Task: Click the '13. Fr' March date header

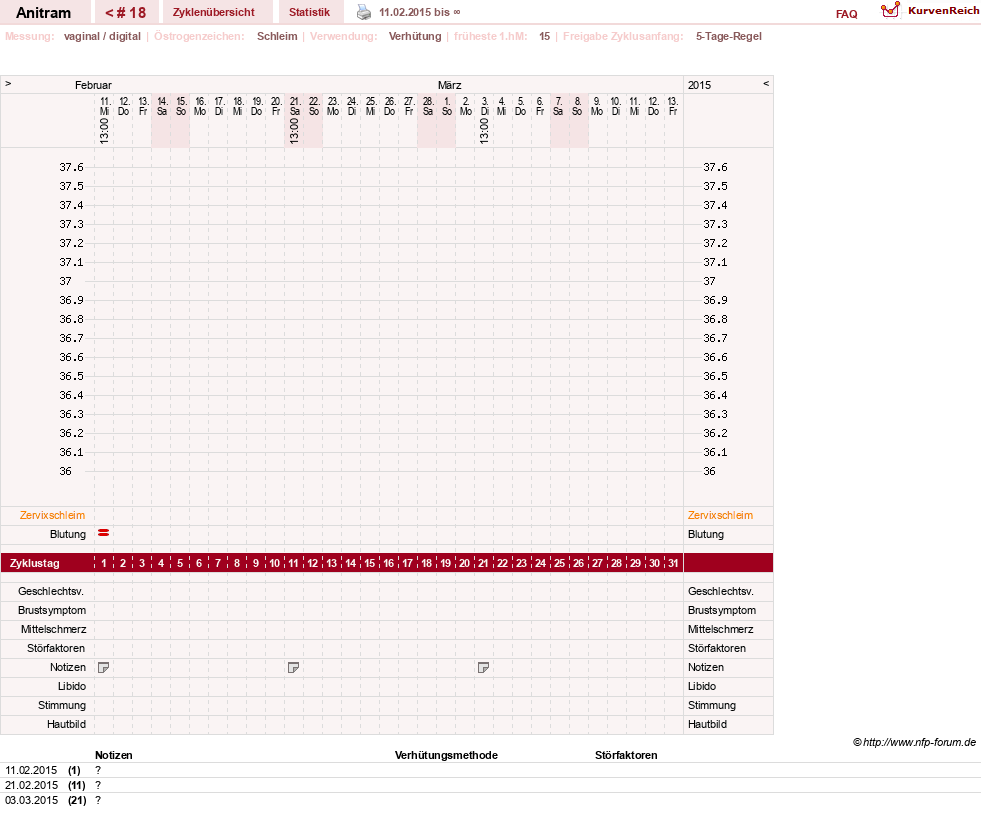Action: pos(673,106)
